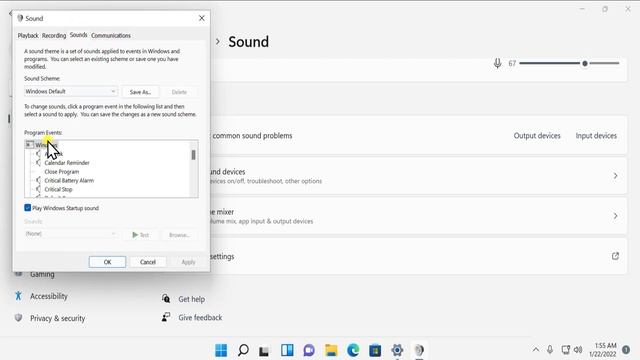Click the Give feedback icon
This screenshot has width=640, height=360.
click(x=166, y=317)
